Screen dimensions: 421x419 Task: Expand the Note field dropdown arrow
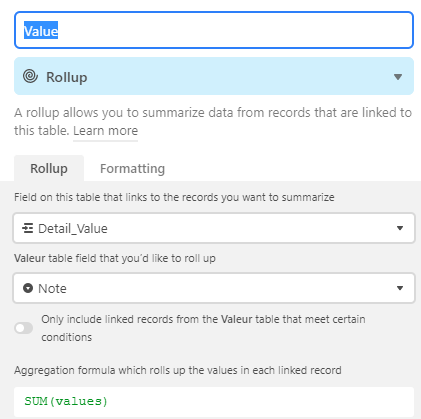pos(400,288)
